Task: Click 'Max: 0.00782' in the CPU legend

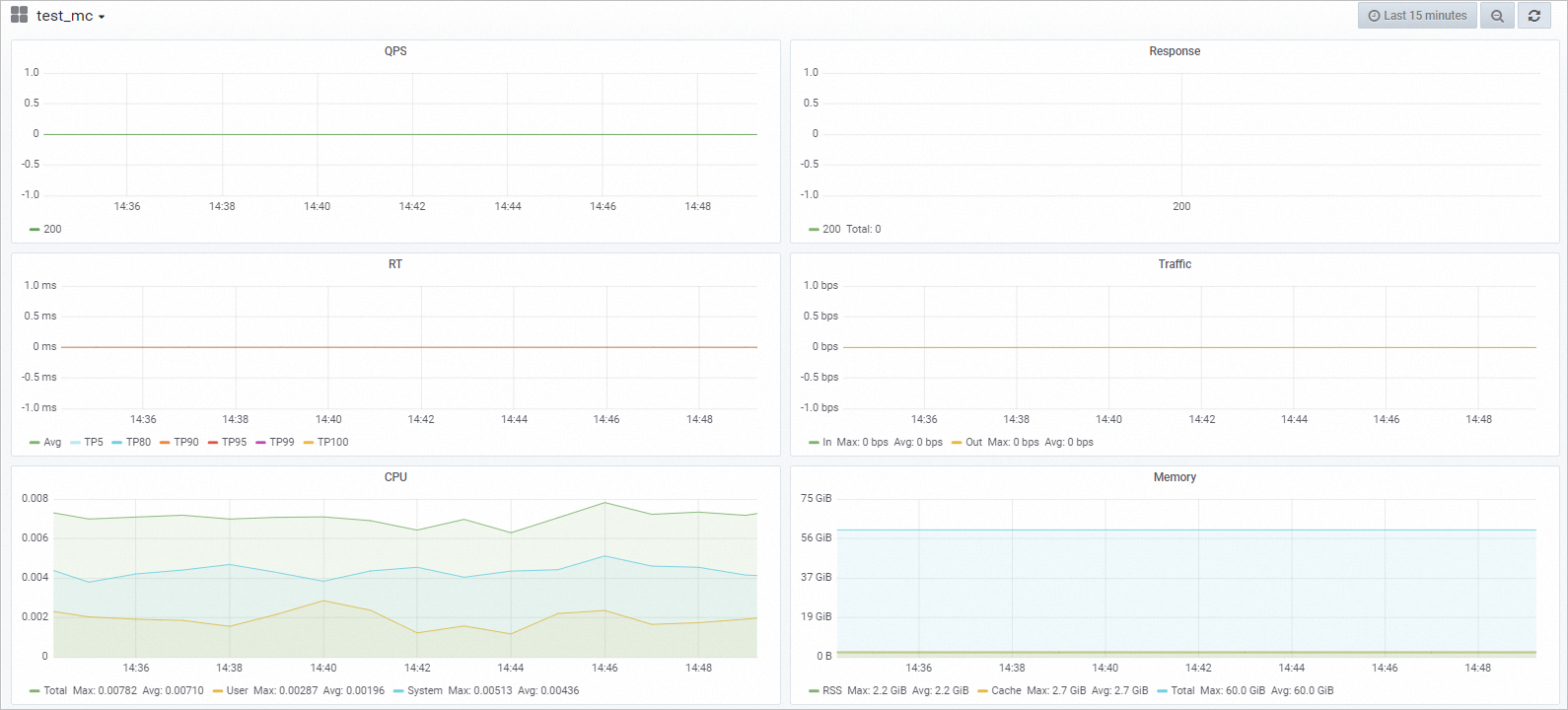Action: click(105, 690)
